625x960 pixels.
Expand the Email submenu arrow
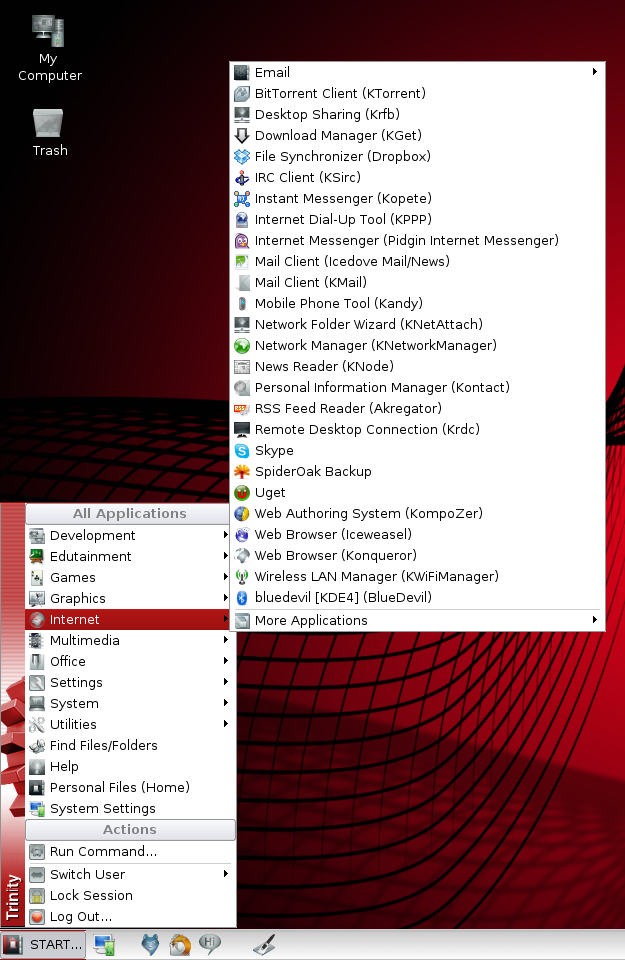[594, 72]
